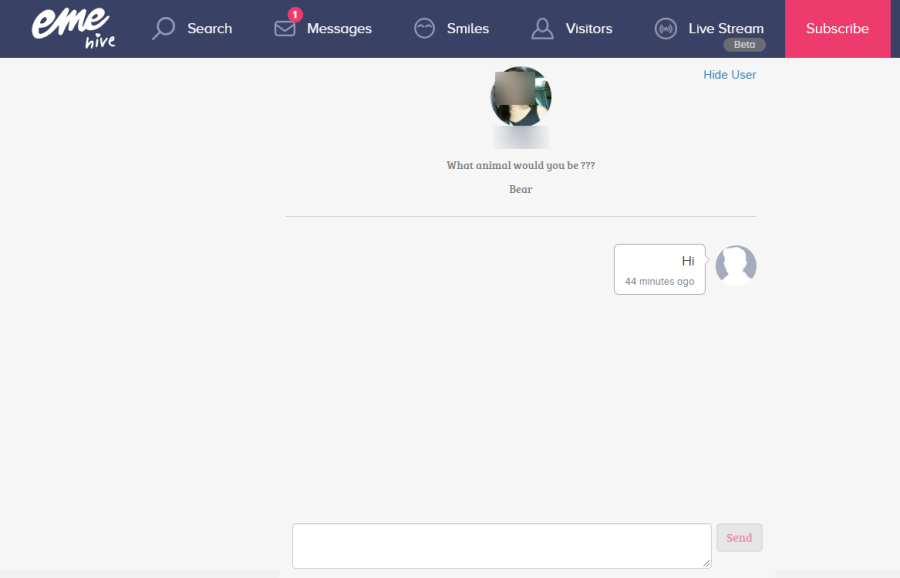Click the Live Stream broadcast icon

point(665,28)
